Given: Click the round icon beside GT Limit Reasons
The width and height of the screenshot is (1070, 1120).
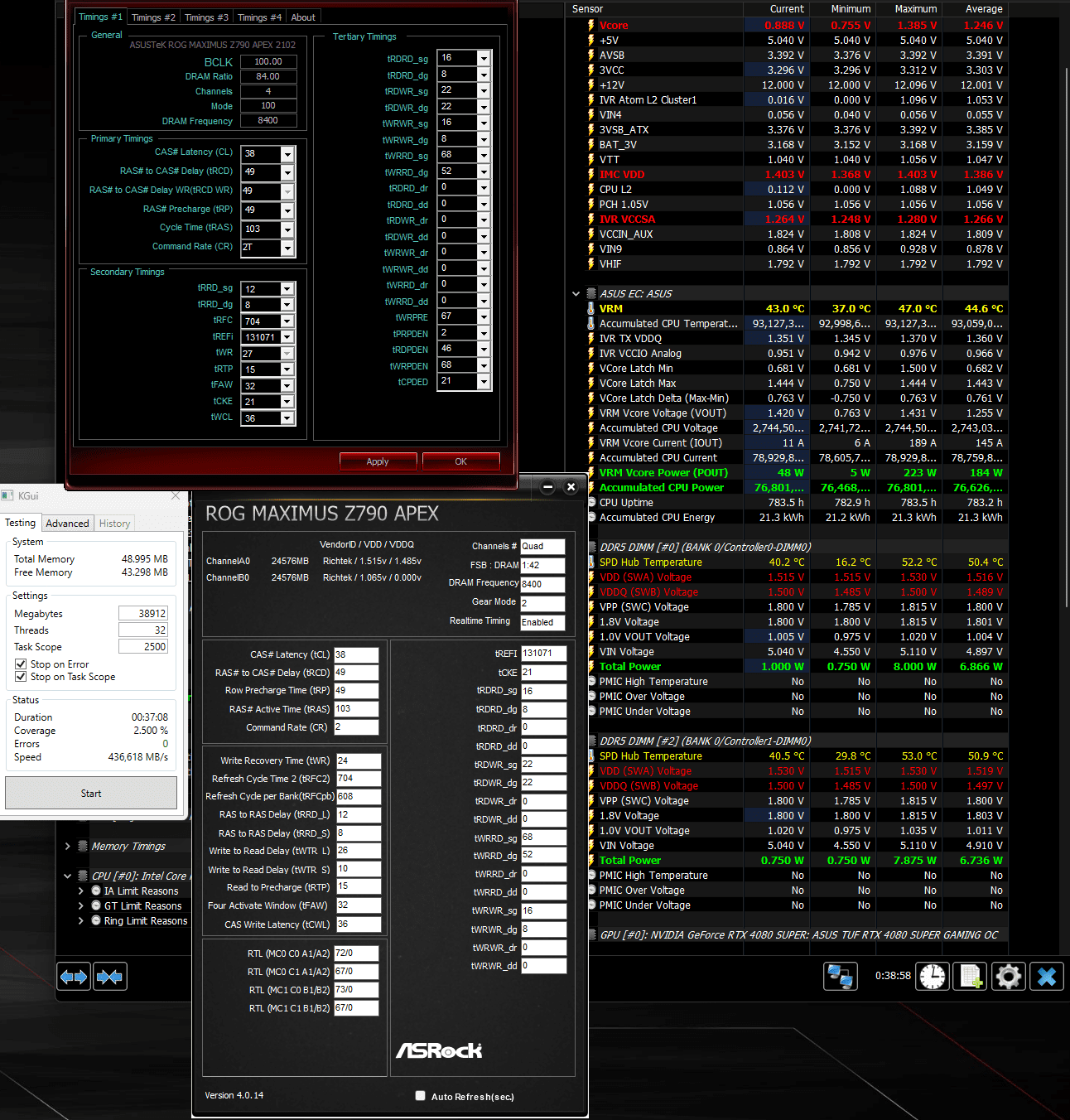Looking at the screenshot, I should (96, 905).
